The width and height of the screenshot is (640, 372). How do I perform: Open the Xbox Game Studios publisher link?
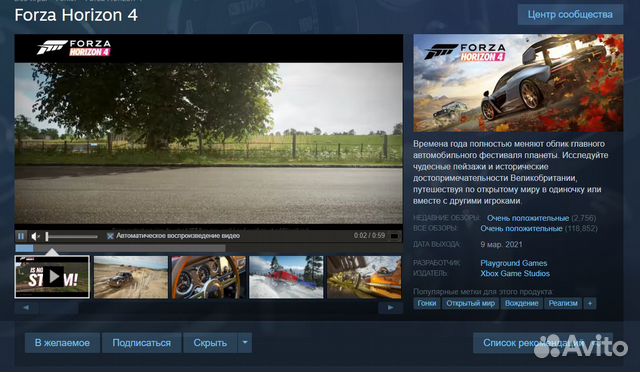click(515, 274)
